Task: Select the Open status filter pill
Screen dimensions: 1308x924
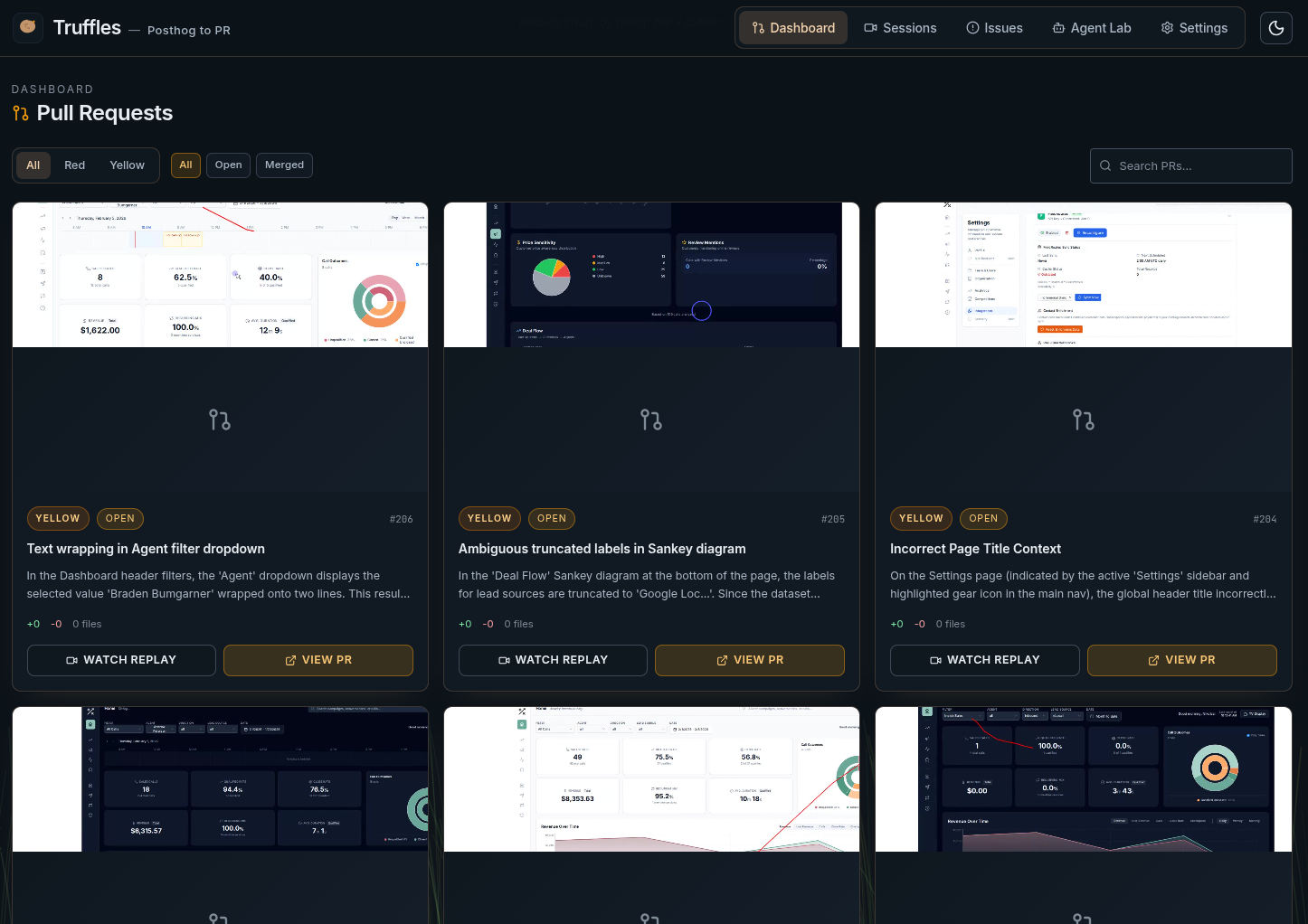Action: click(x=228, y=165)
